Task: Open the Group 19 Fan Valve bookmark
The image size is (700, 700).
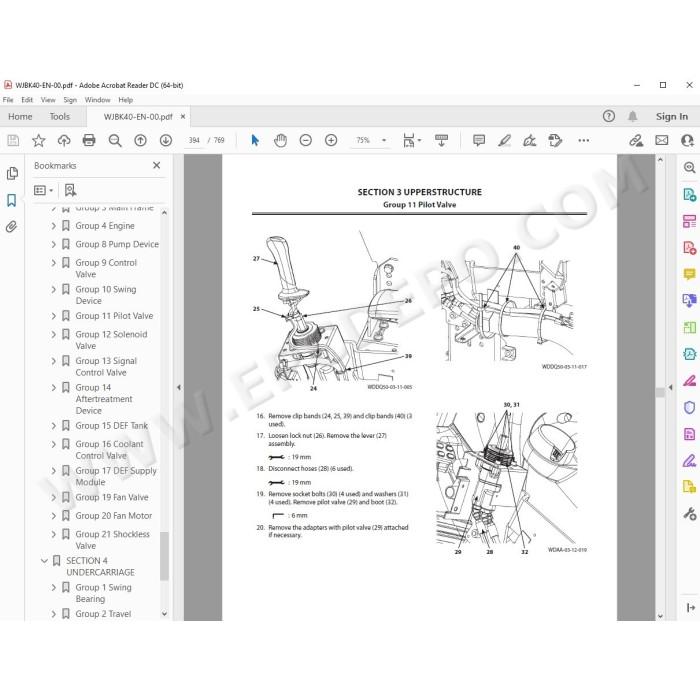Action: [112, 497]
